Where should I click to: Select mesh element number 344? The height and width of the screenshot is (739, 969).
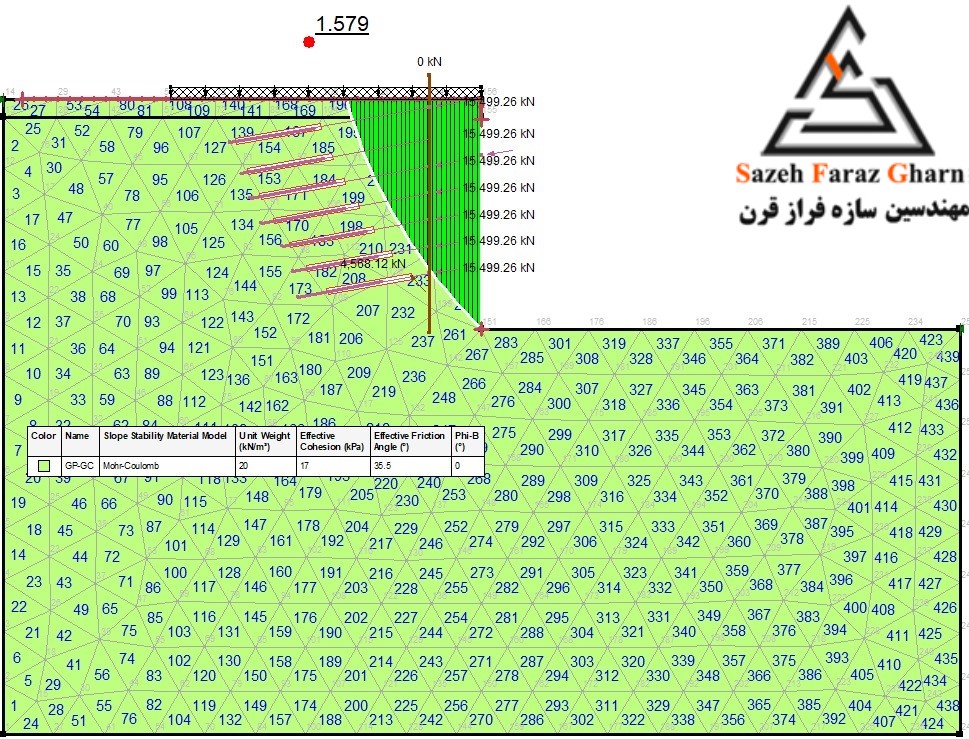(693, 451)
